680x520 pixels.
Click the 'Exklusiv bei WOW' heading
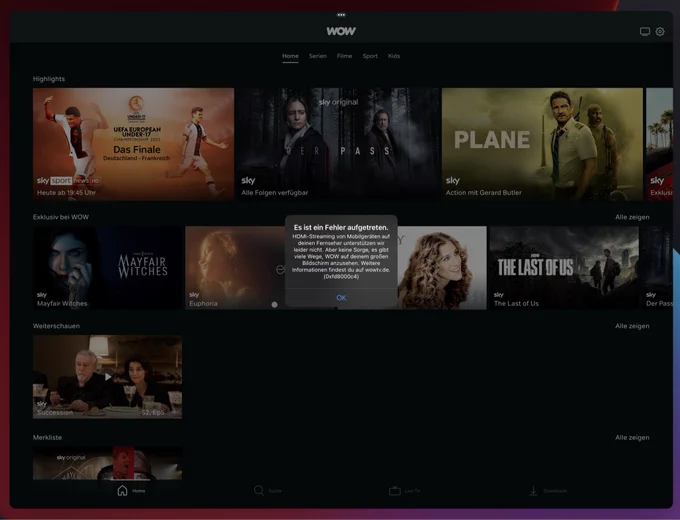(61, 217)
